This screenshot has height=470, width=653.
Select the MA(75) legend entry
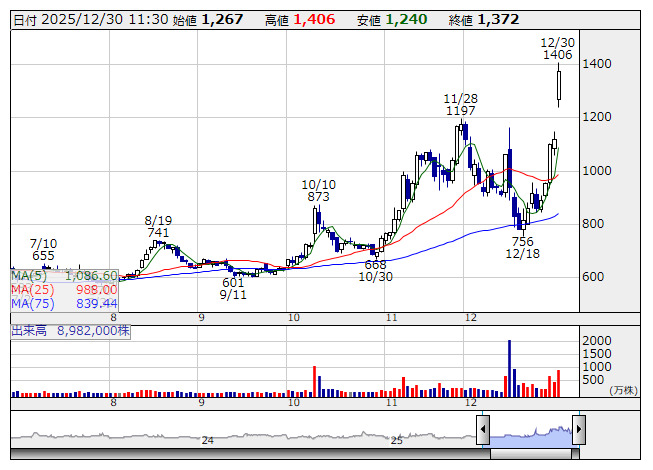point(64,303)
